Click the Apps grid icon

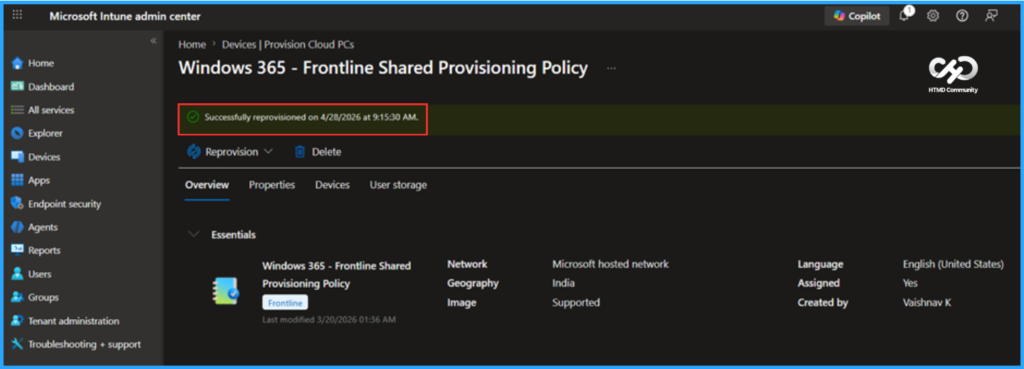[18, 180]
